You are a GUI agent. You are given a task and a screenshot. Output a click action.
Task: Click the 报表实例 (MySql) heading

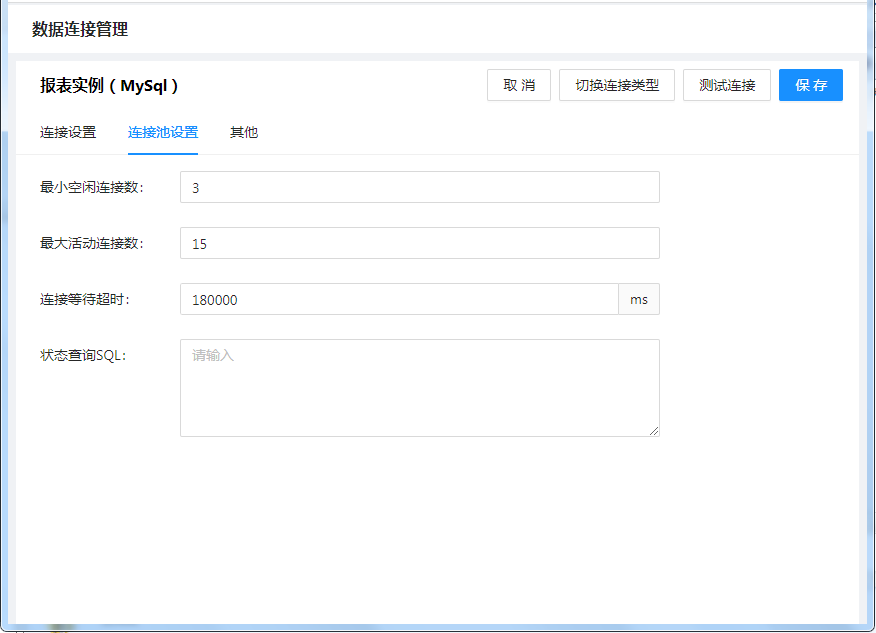tap(110, 86)
